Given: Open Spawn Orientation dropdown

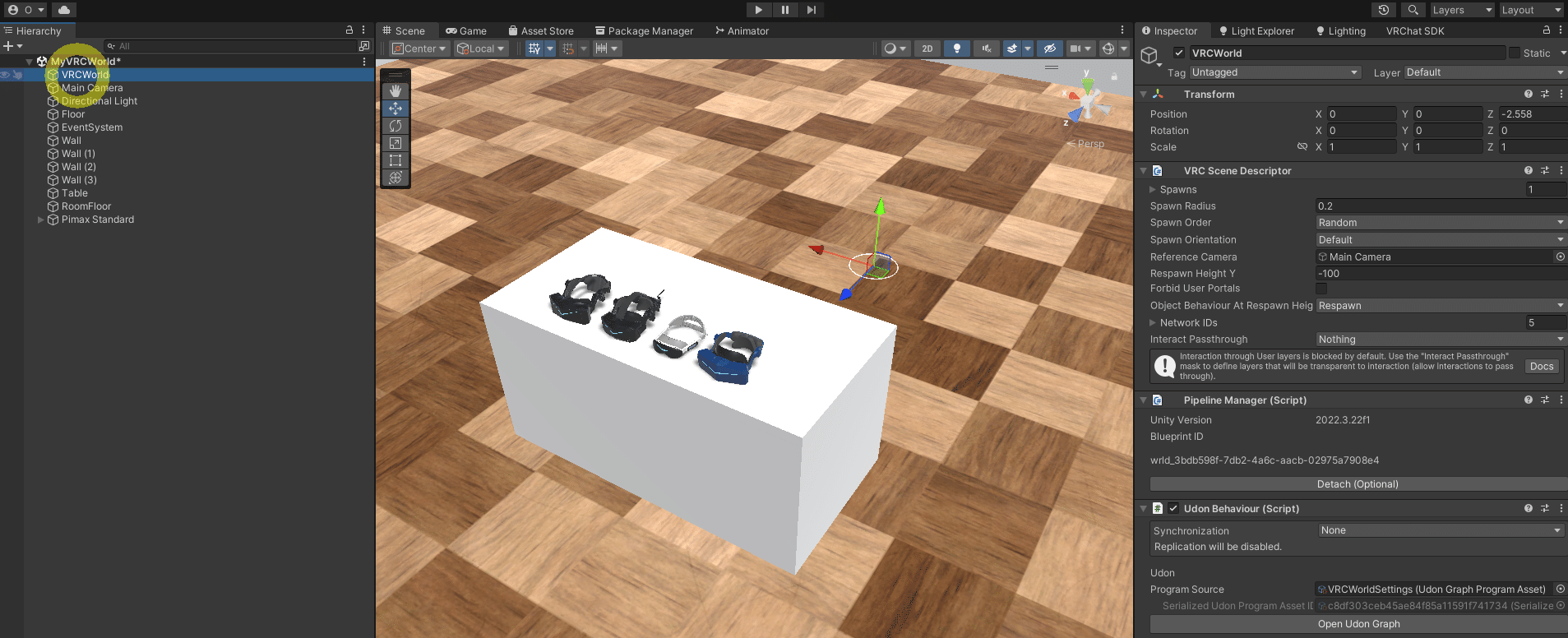Looking at the screenshot, I should click(x=1441, y=240).
